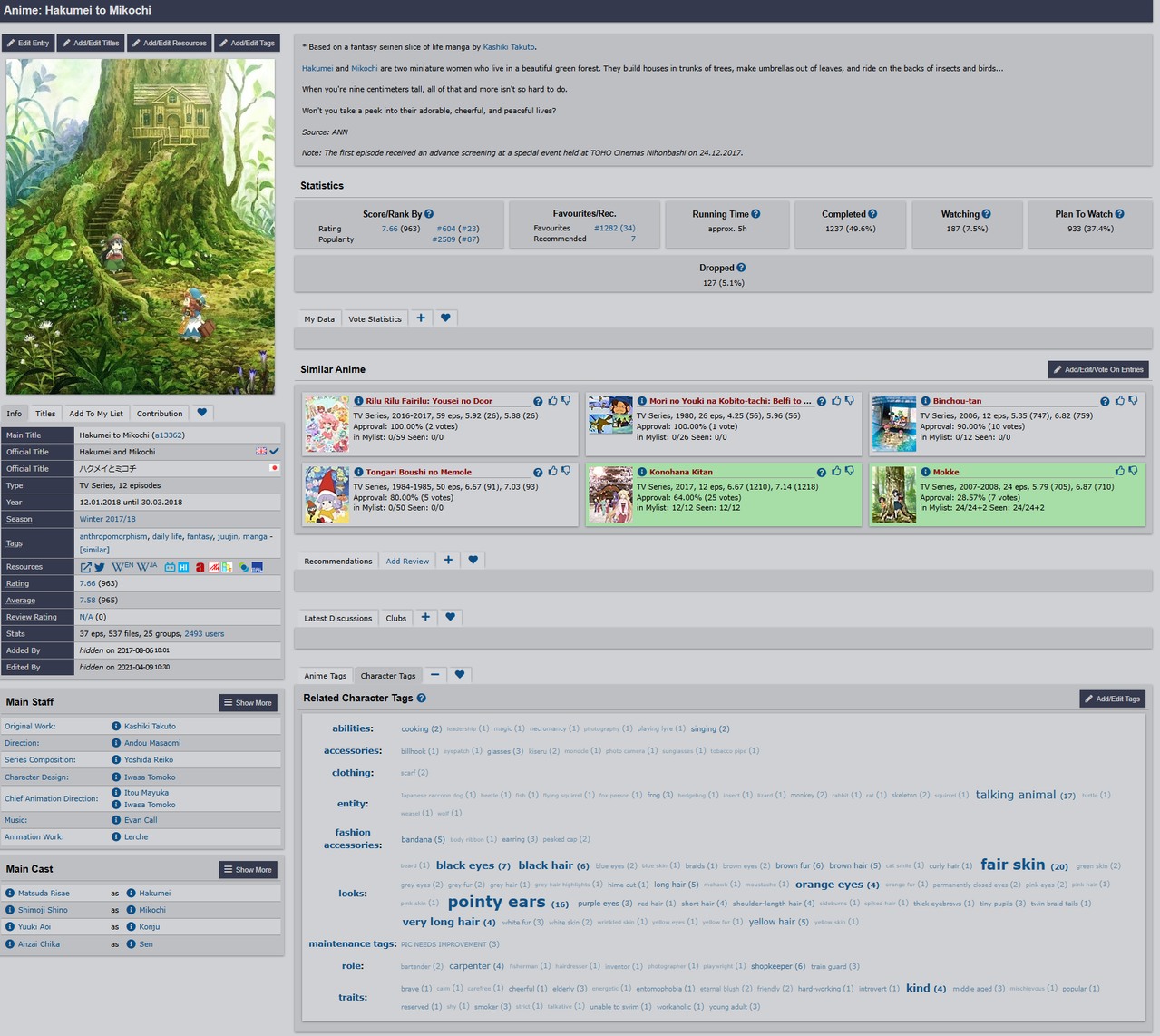Screen dimensions: 1160x1036
Task: Open info icon beside Matsuda Risae cast
Action: click(x=10, y=893)
